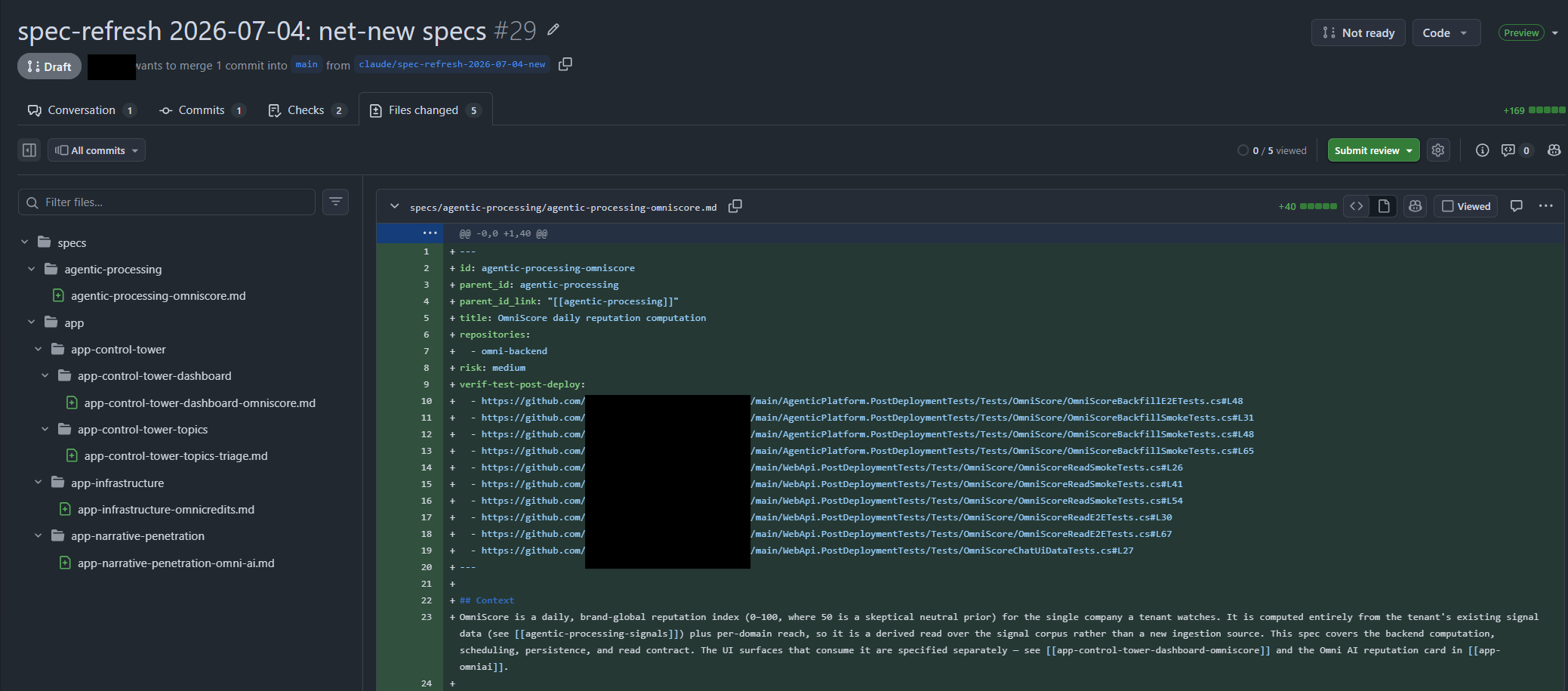
Task: Open app-infrastructure-omnicredits.md file
Action: point(165,510)
